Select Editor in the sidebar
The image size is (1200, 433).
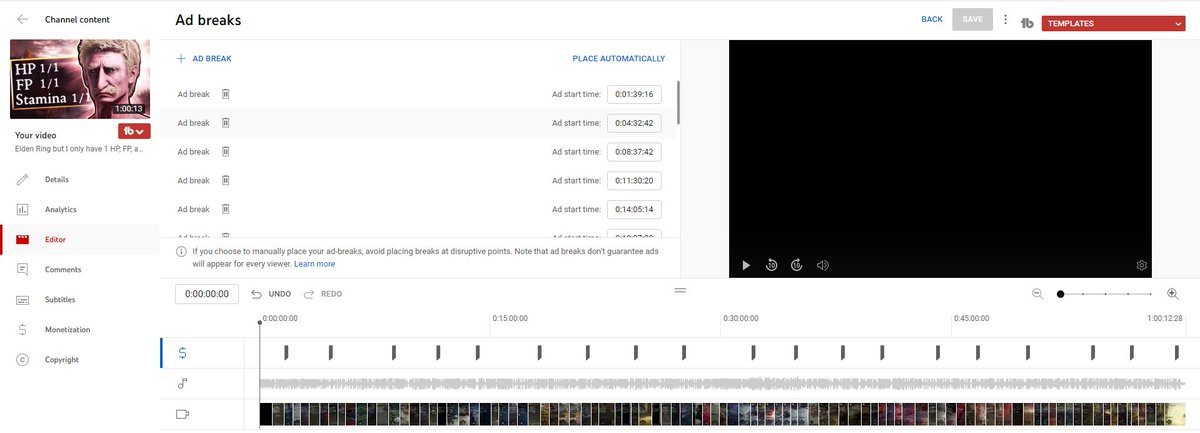(79, 239)
